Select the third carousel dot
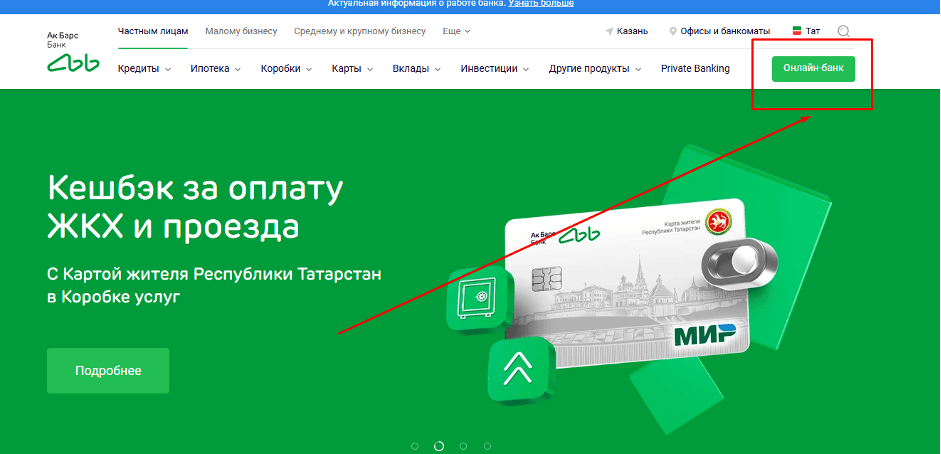Screen dimensions: 941x454 pyautogui.click(x=463, y=446)
